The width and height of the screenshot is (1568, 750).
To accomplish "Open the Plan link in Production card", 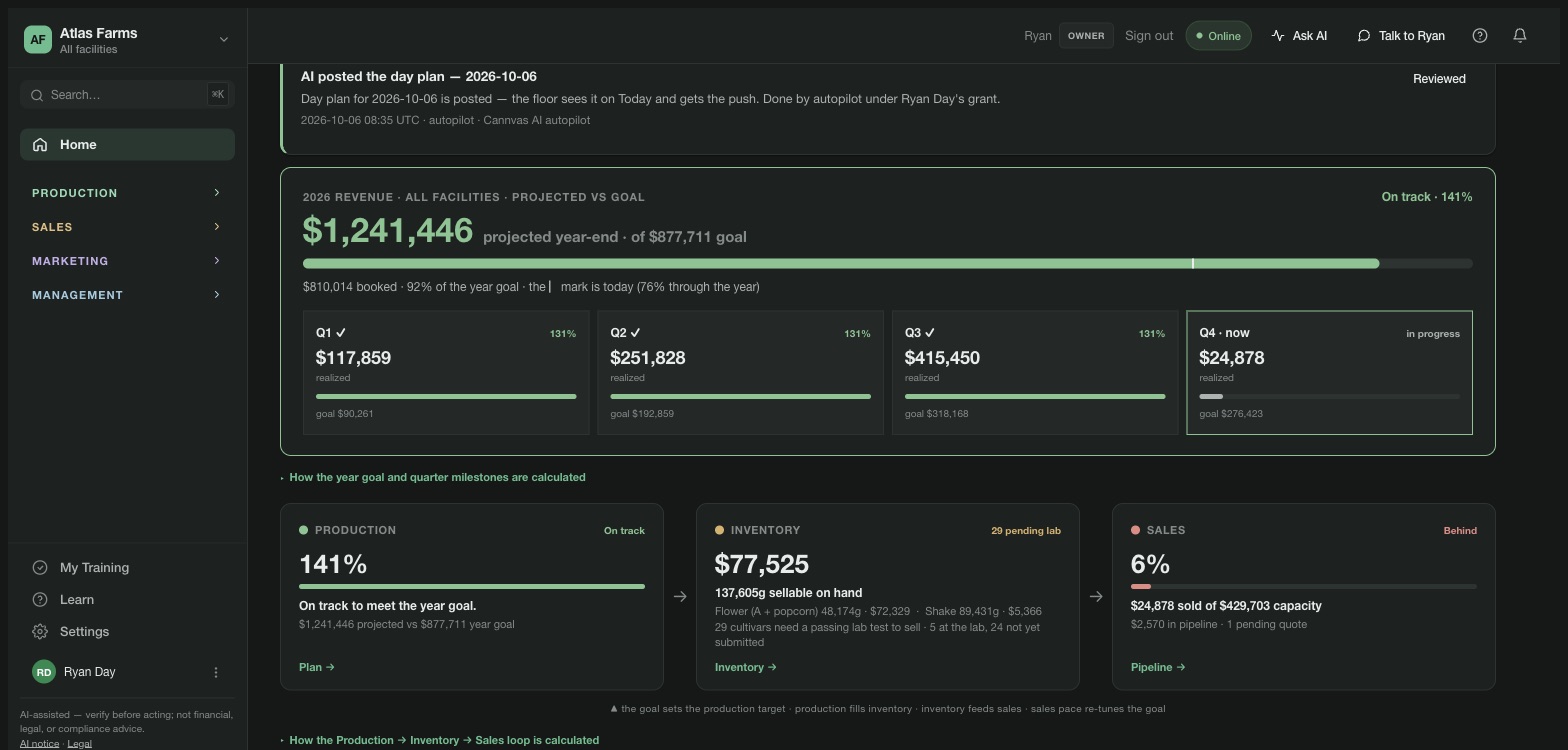I will point(317,667).
